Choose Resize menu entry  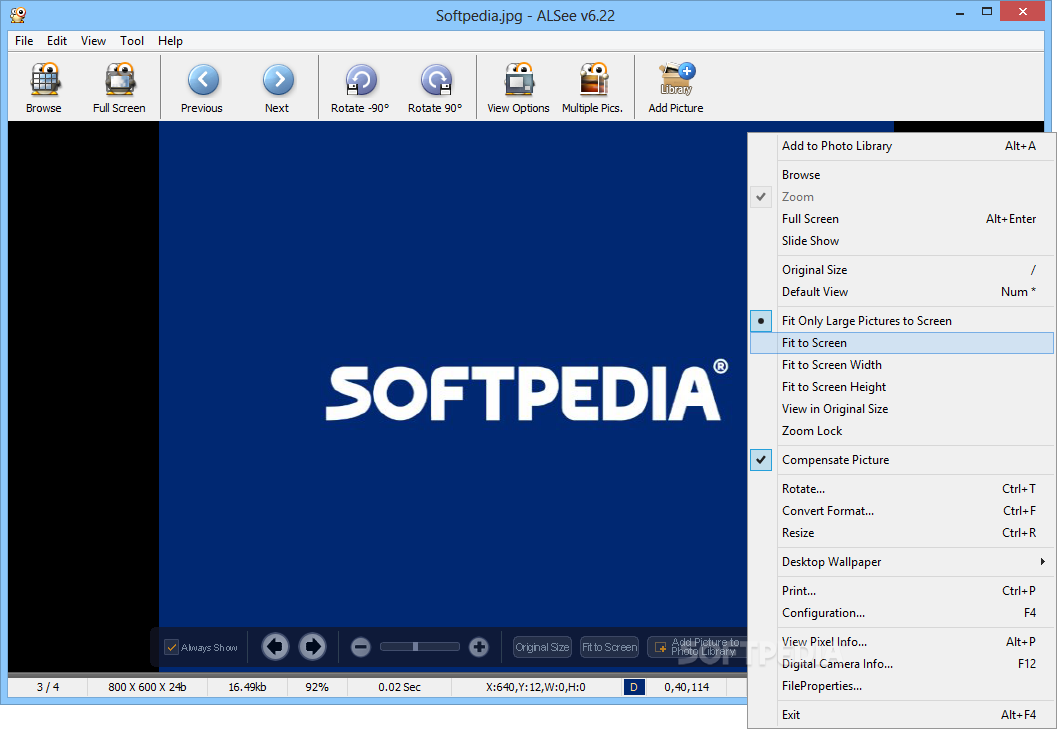click(901, 533)
